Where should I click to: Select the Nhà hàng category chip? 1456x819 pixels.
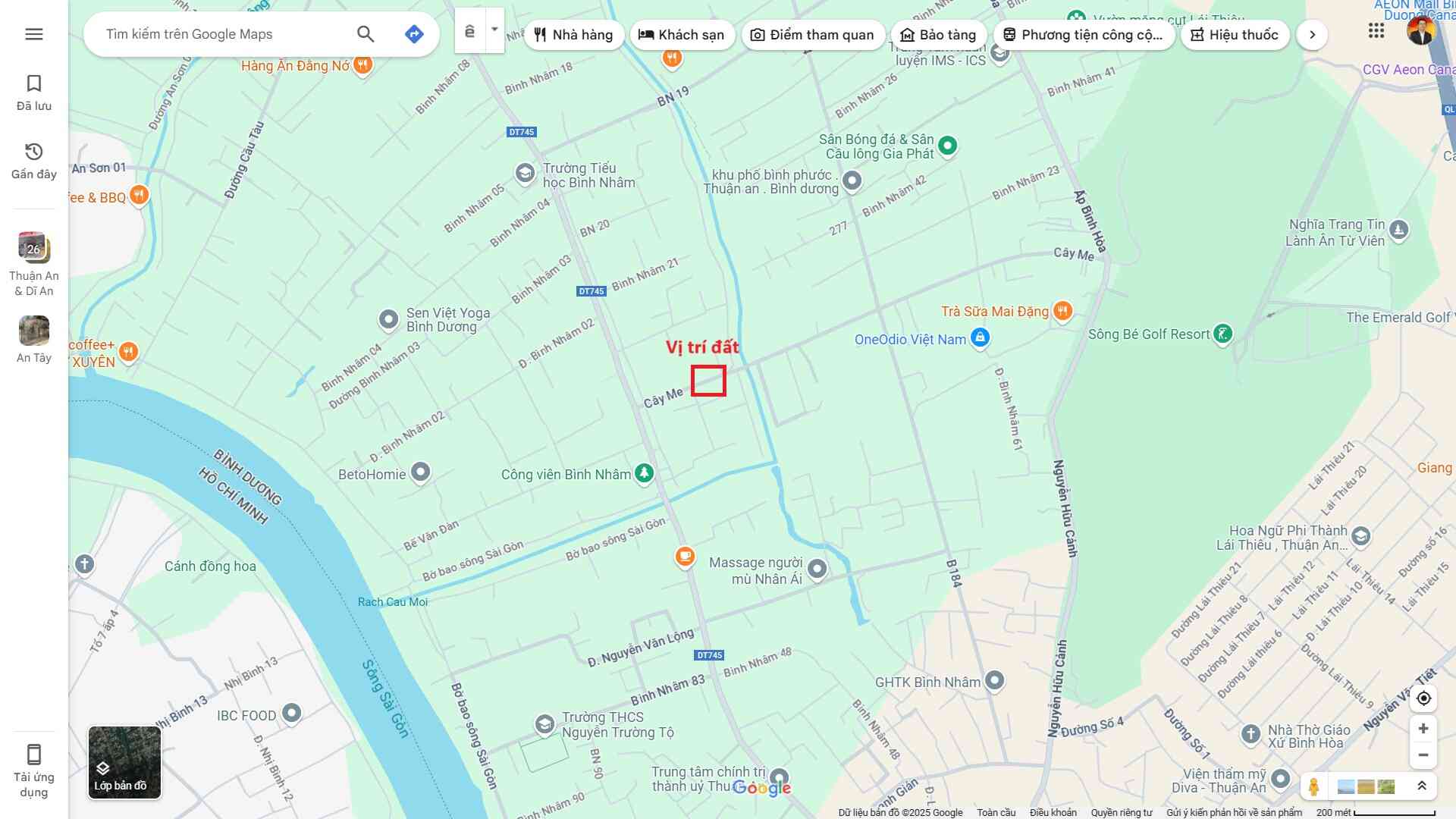[x=573, y=35]
